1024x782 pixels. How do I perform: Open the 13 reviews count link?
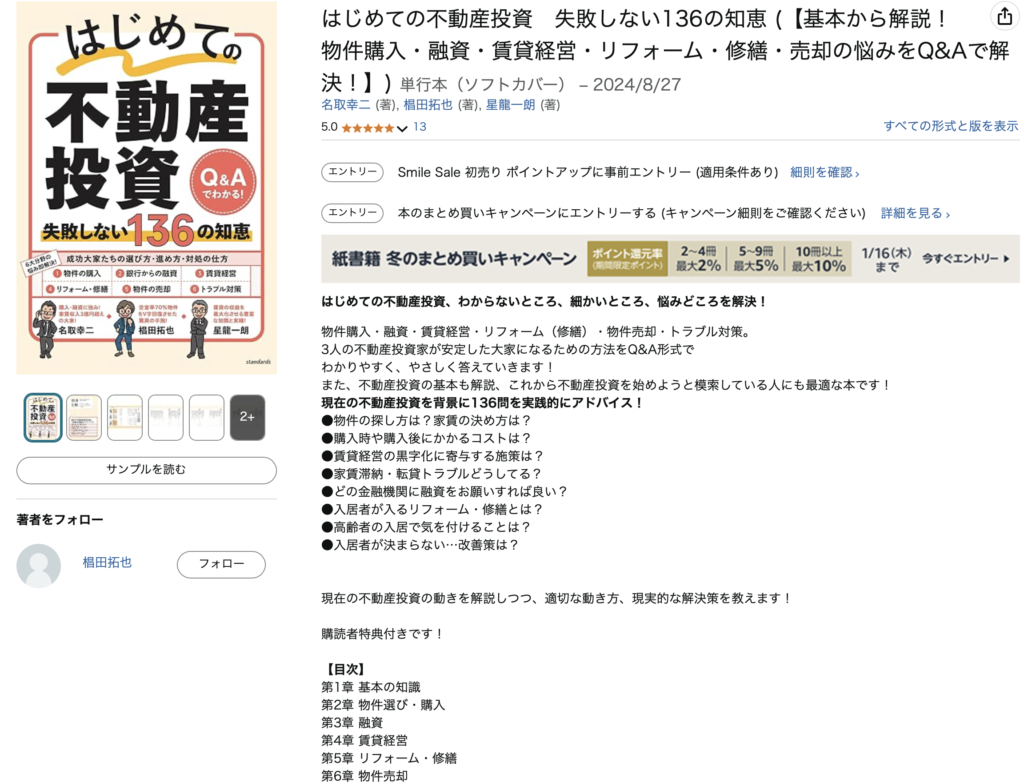point(419,127)
